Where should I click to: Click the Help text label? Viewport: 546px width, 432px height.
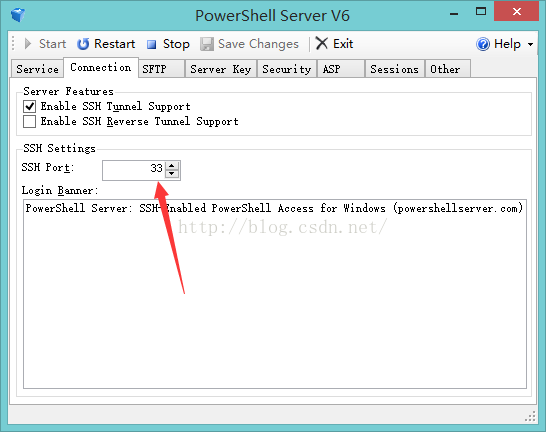(x=507, y=44)
